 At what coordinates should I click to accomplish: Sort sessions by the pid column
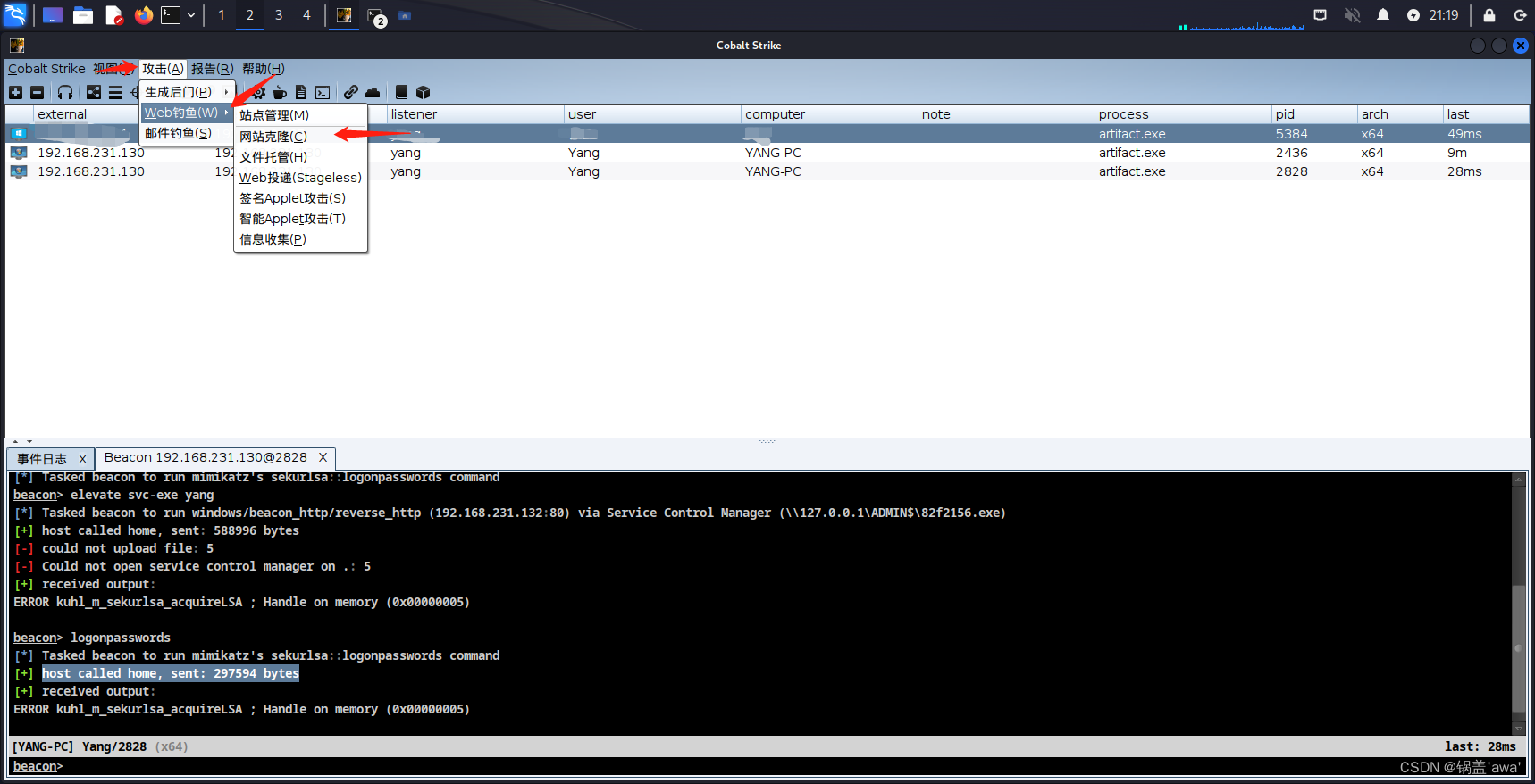tap(1314, 114)
